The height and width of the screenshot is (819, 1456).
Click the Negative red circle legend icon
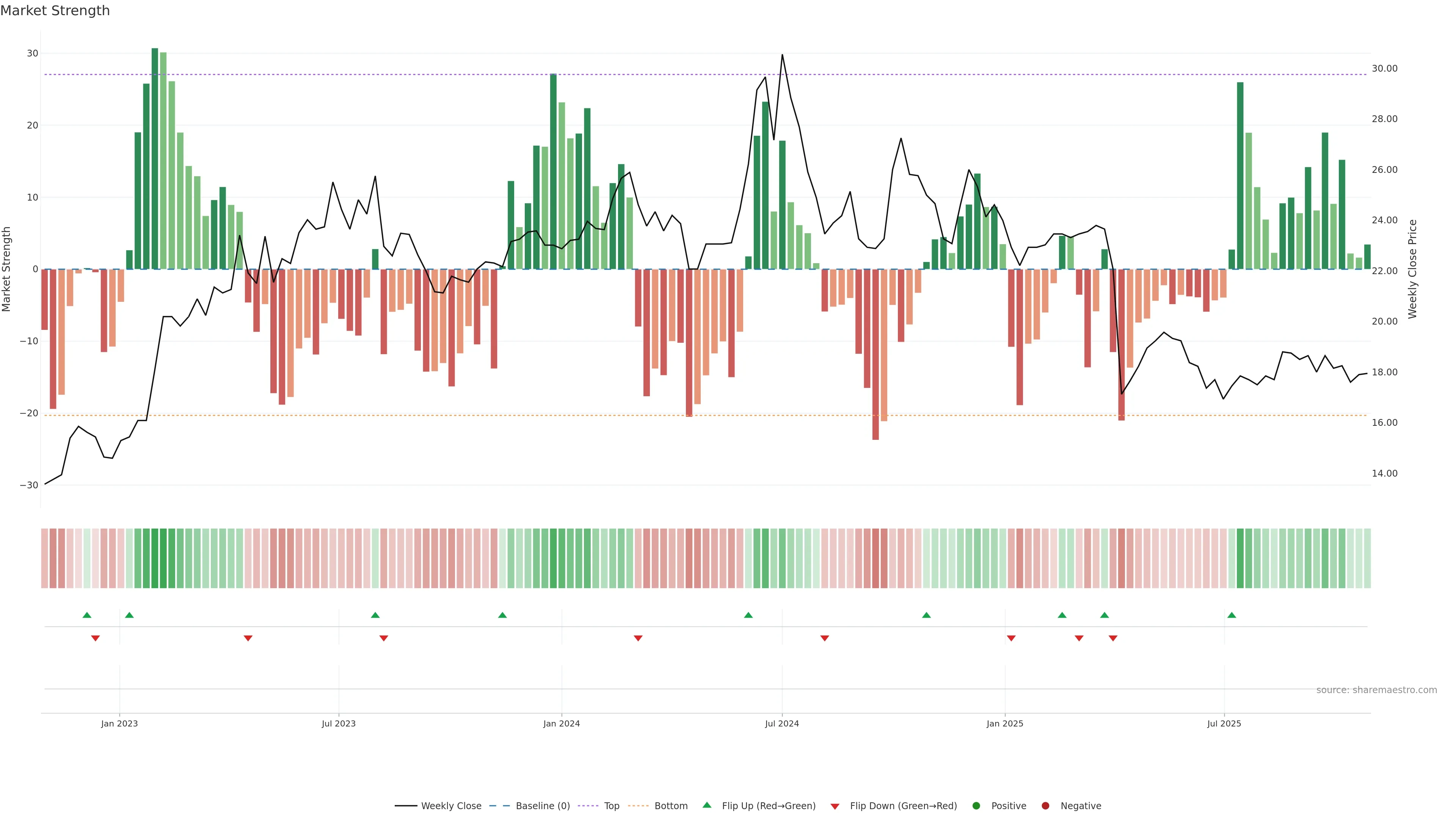(x=1045, y=805)
